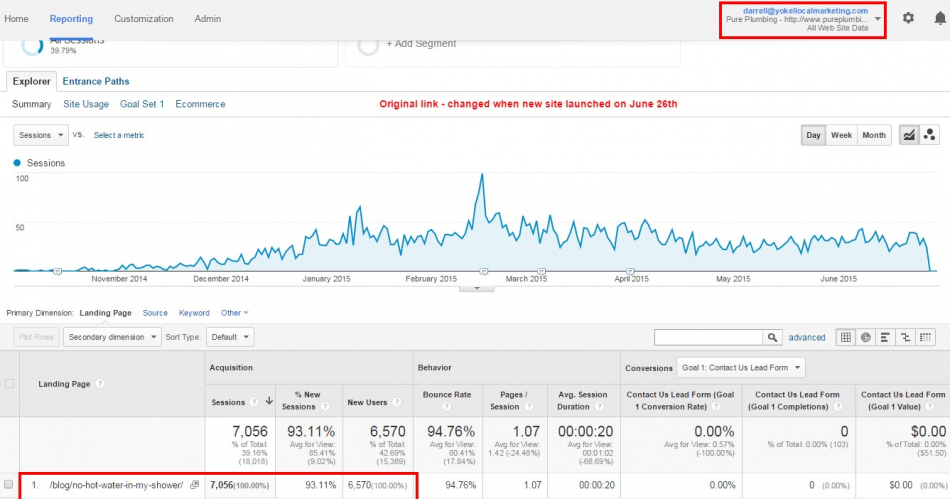Open the Sort Type Default dropdown
The width and height of the screenshot is (950, 499).
point(230,338)
